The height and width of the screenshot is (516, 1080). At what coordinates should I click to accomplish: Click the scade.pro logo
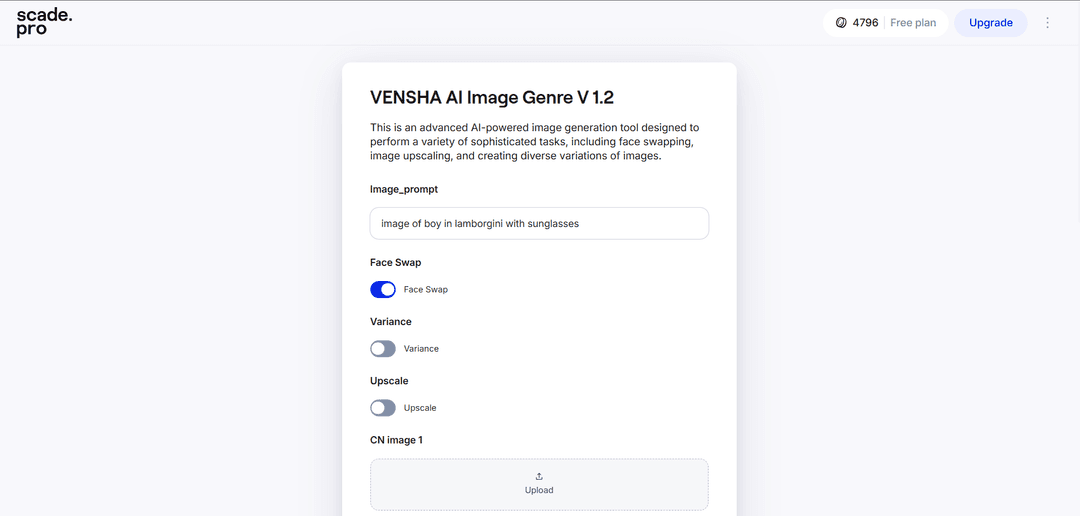coord(44,23)
